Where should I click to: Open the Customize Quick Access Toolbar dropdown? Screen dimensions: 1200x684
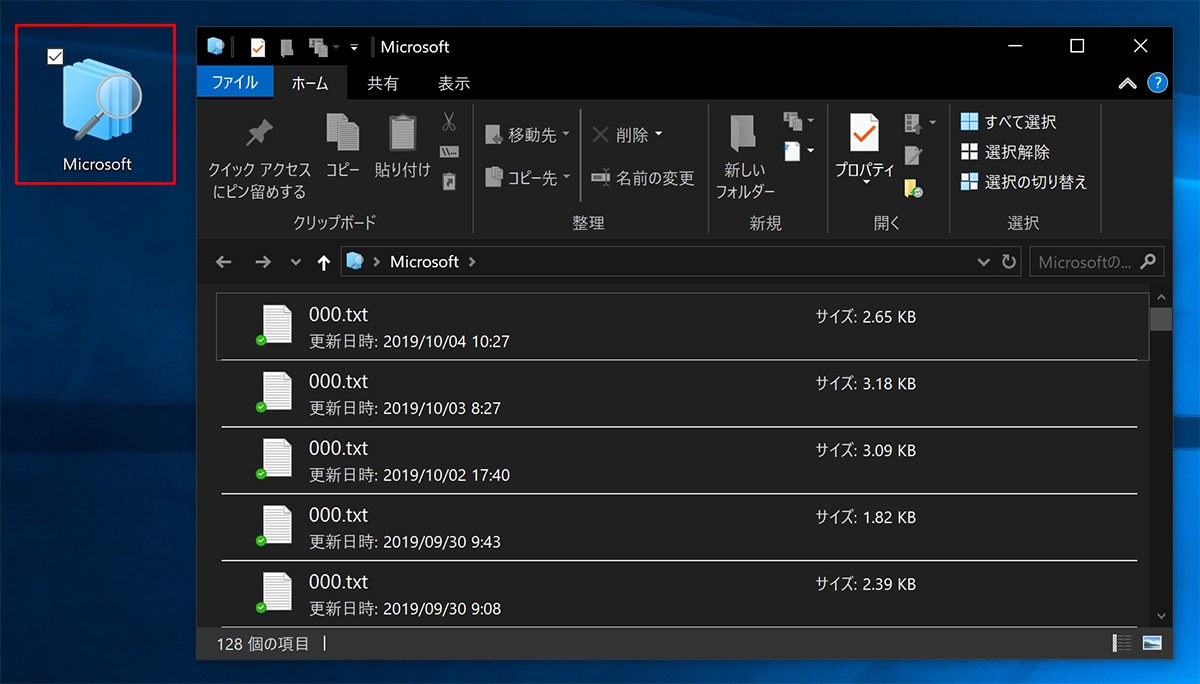[x=354, y=47]
